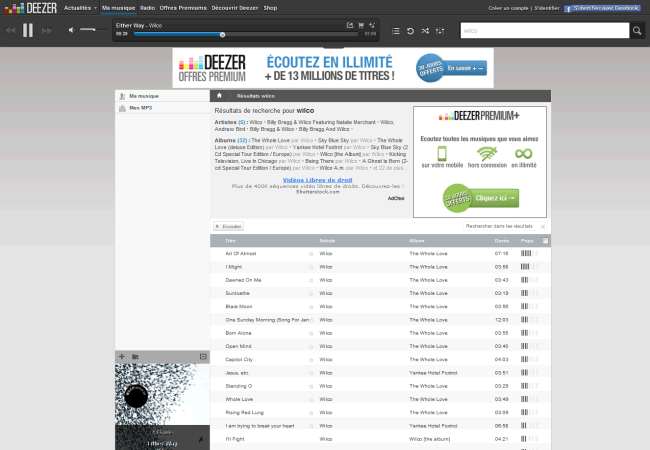
Task: Click the buy cart icon in player
Action: (x=361, y=25)
